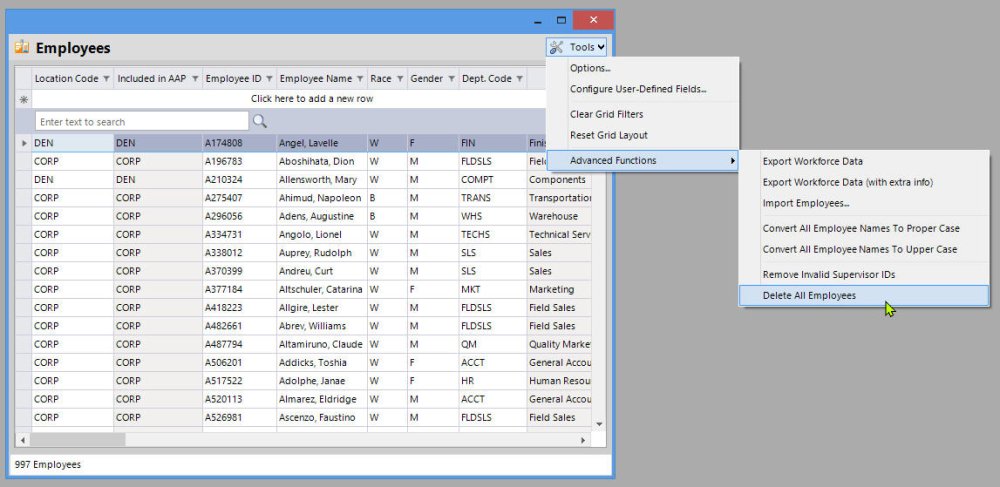Click the horizontal scrollbar thumb

(78, 440)
